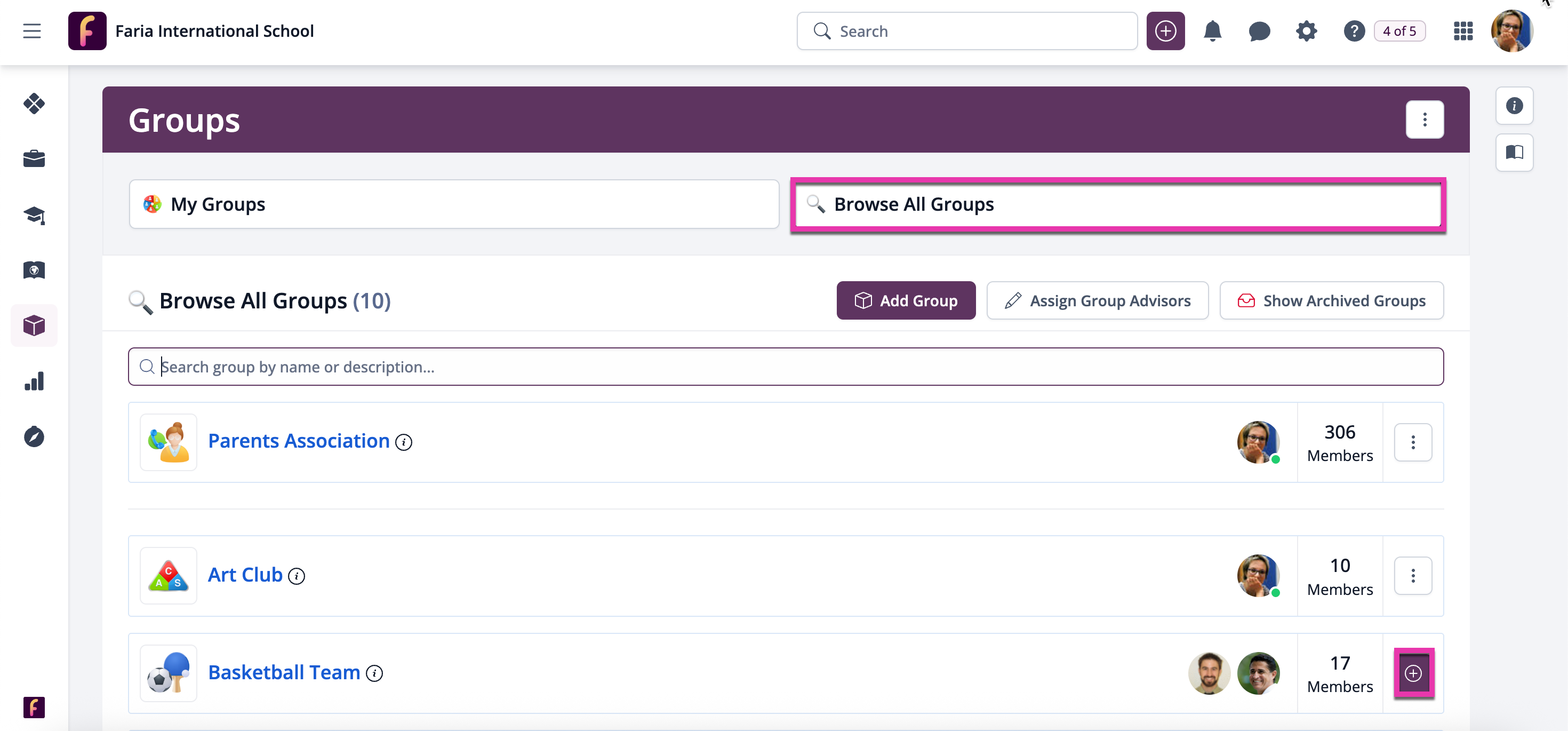The image size is (1568, 731).
Task: Click the purple quick-add plus button
Action: (1165, 30)
